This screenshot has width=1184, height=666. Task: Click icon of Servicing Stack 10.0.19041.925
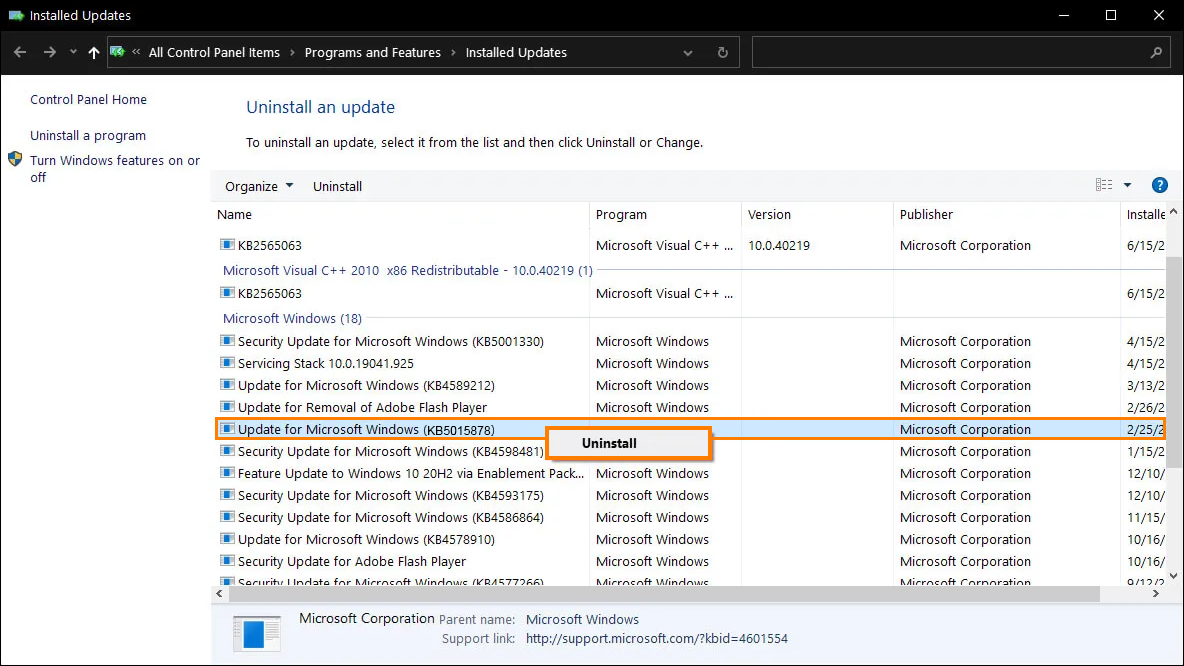pos(227,362)
